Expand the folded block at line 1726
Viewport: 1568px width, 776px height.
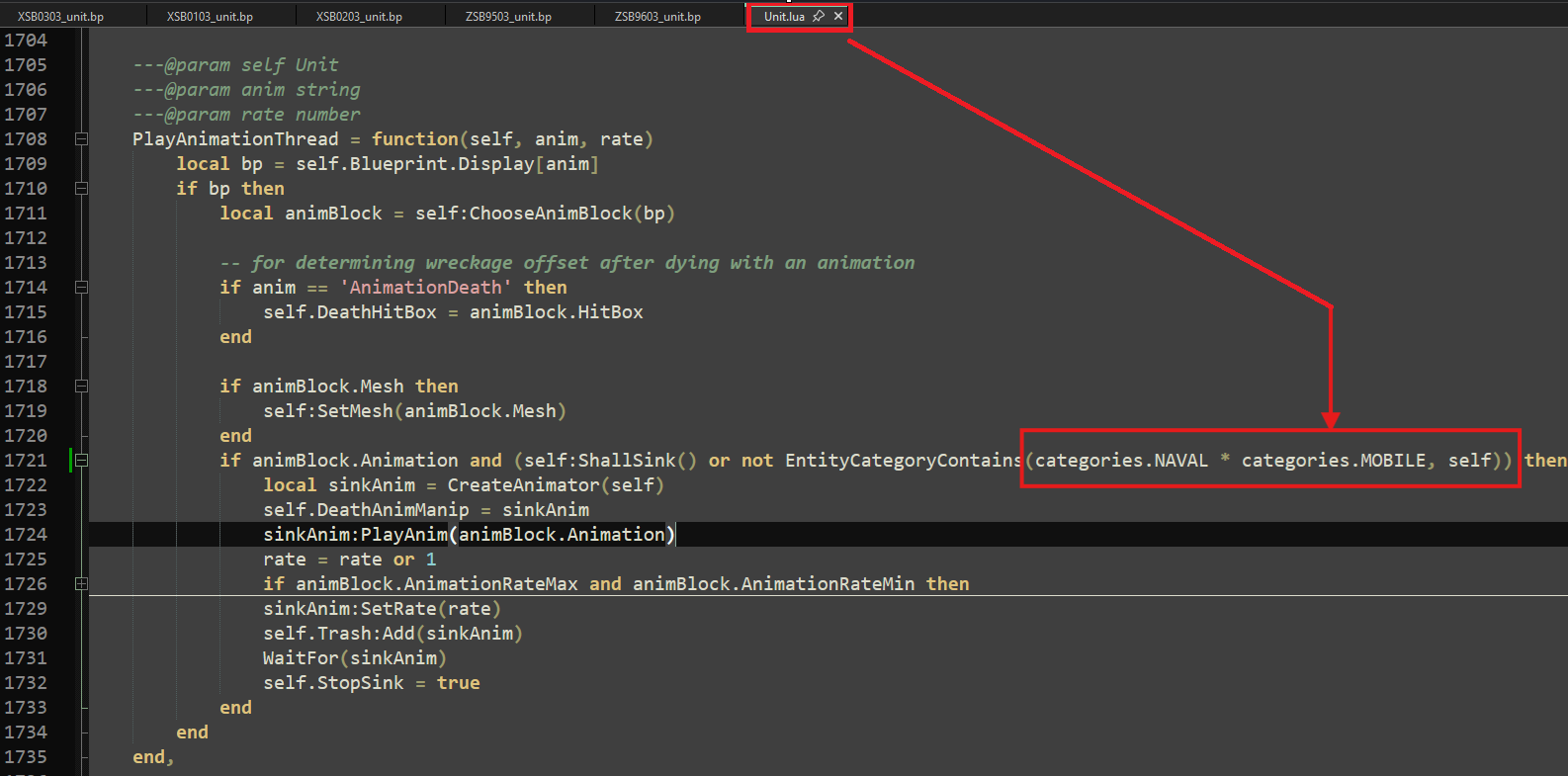click(x=81, y=584)
